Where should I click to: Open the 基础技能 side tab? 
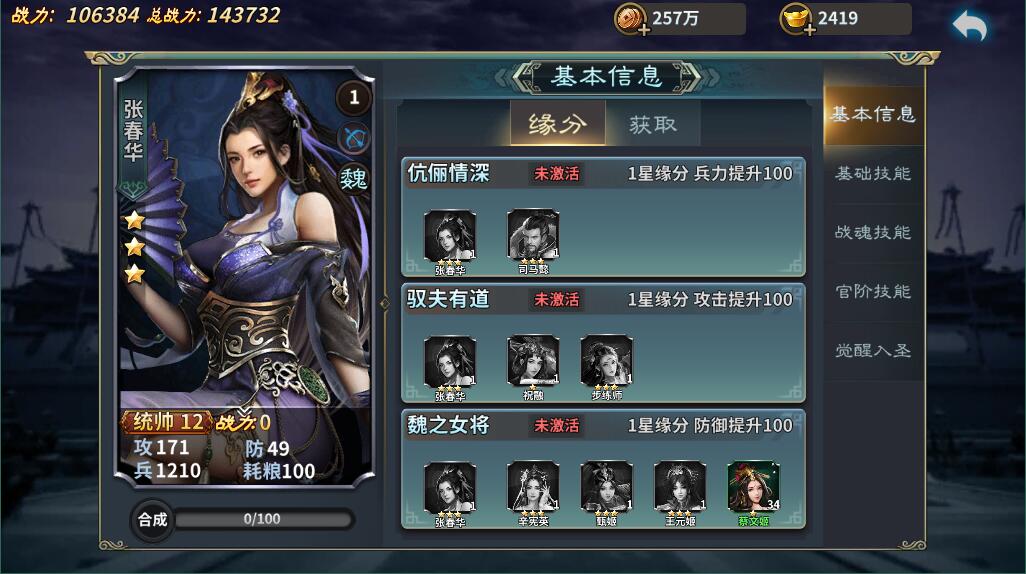coord(873,173)
